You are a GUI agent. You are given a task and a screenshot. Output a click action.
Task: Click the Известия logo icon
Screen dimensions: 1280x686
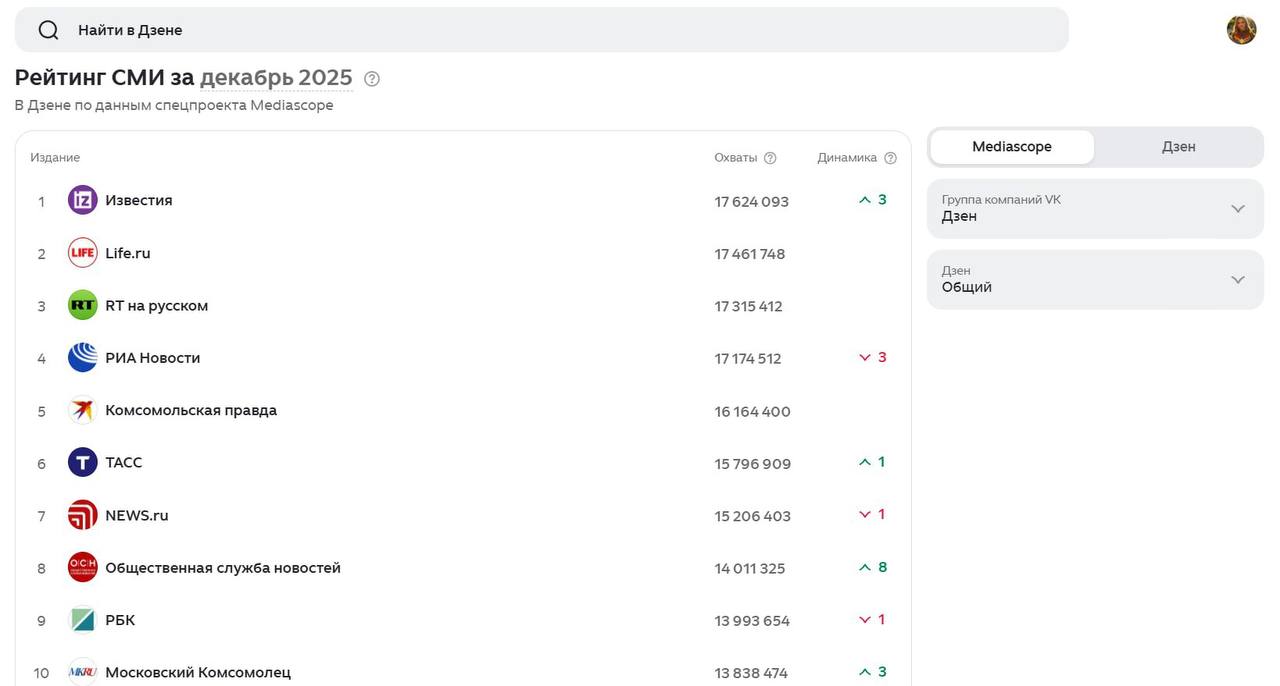click(x=82, y=200)
